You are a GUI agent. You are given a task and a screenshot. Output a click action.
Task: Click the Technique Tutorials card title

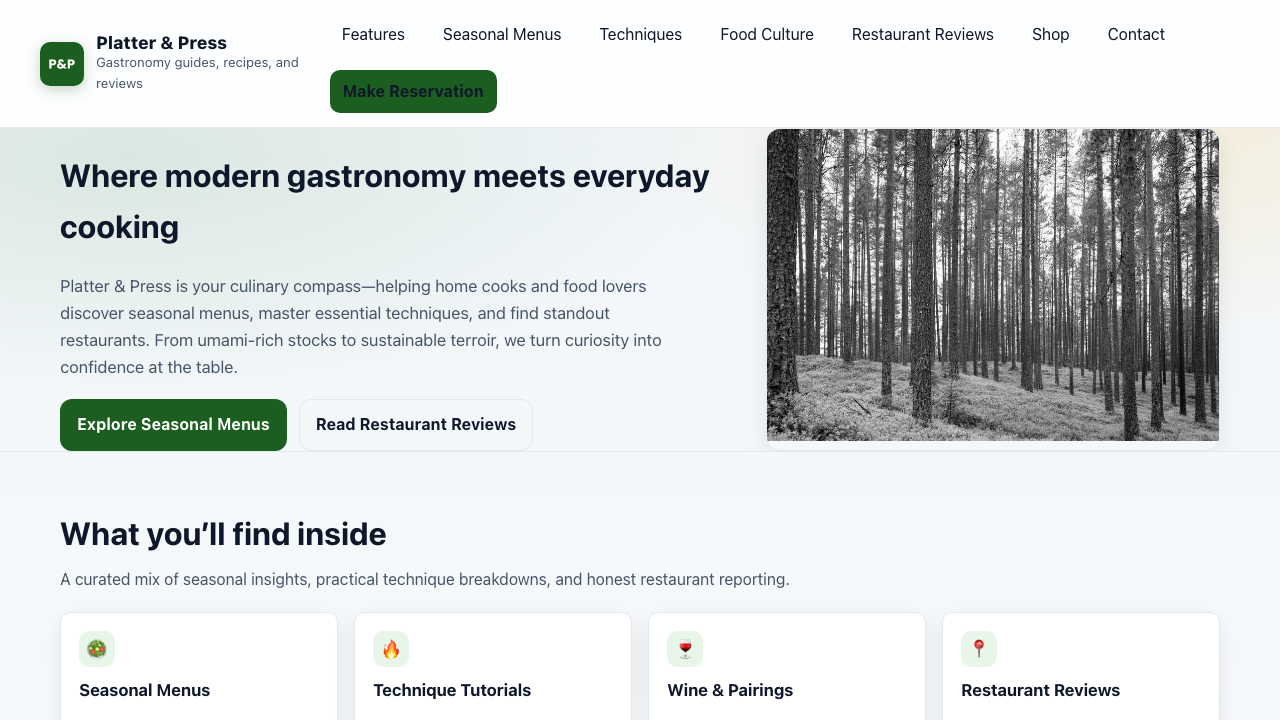(x=452, y=690)
